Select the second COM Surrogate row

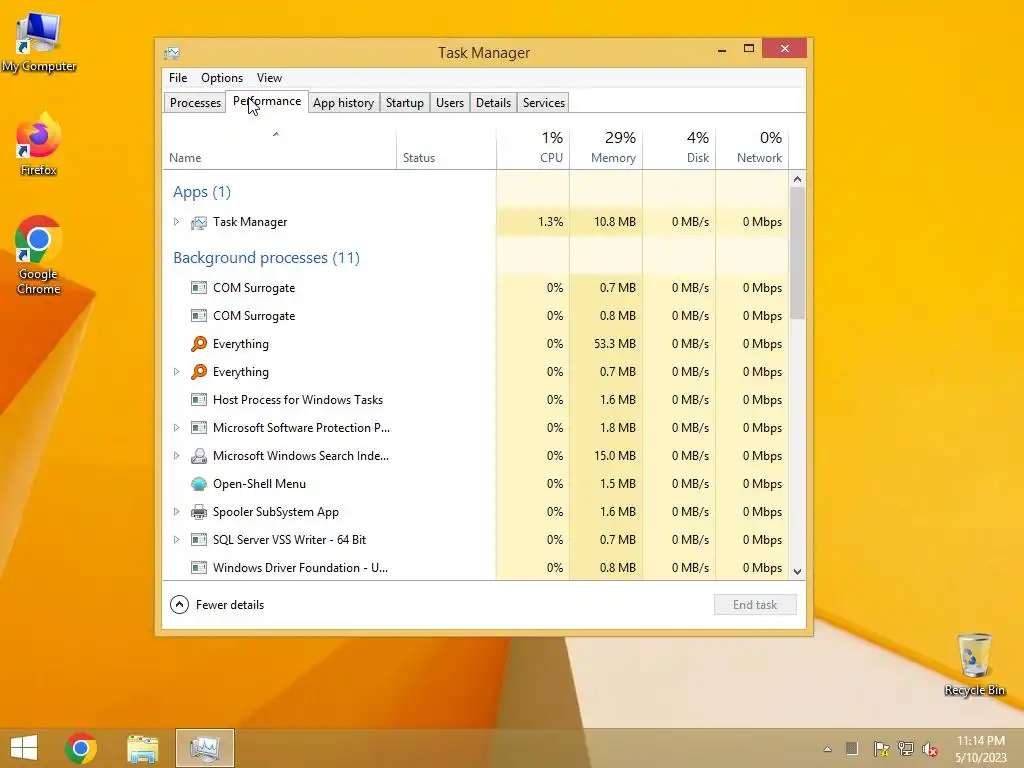point(475,316)
